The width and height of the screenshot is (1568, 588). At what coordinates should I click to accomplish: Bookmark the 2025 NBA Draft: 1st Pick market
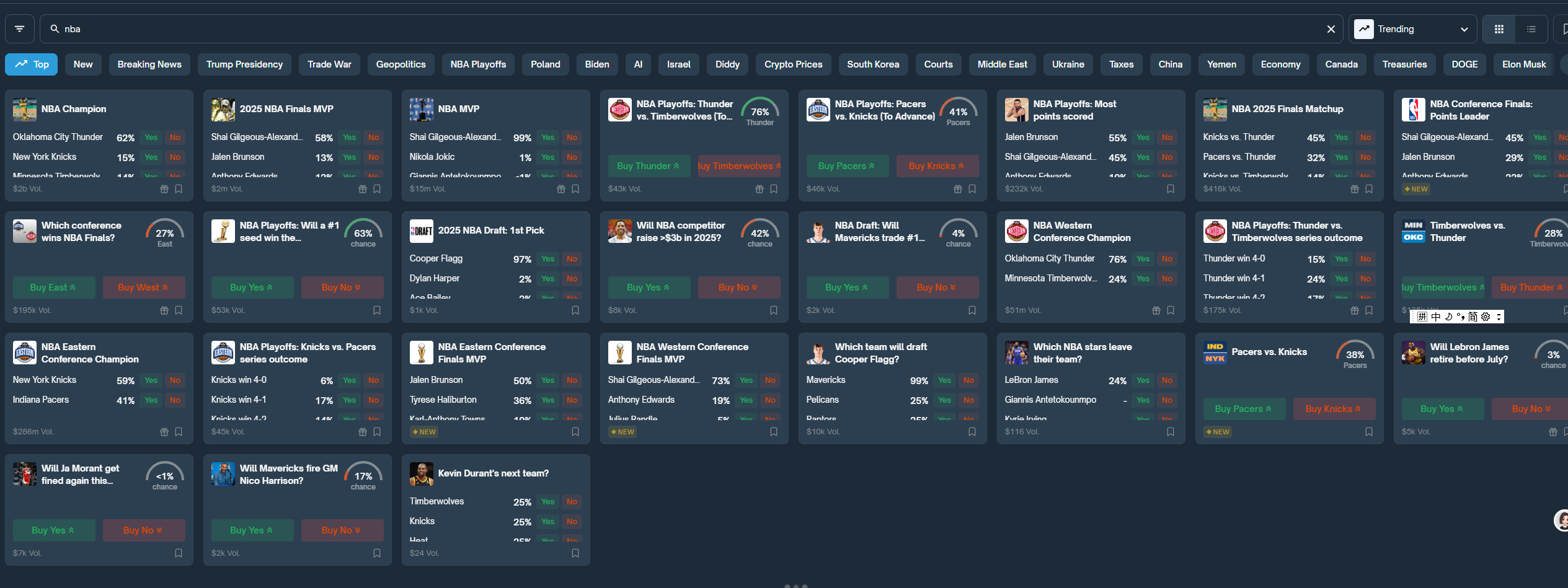575,310
